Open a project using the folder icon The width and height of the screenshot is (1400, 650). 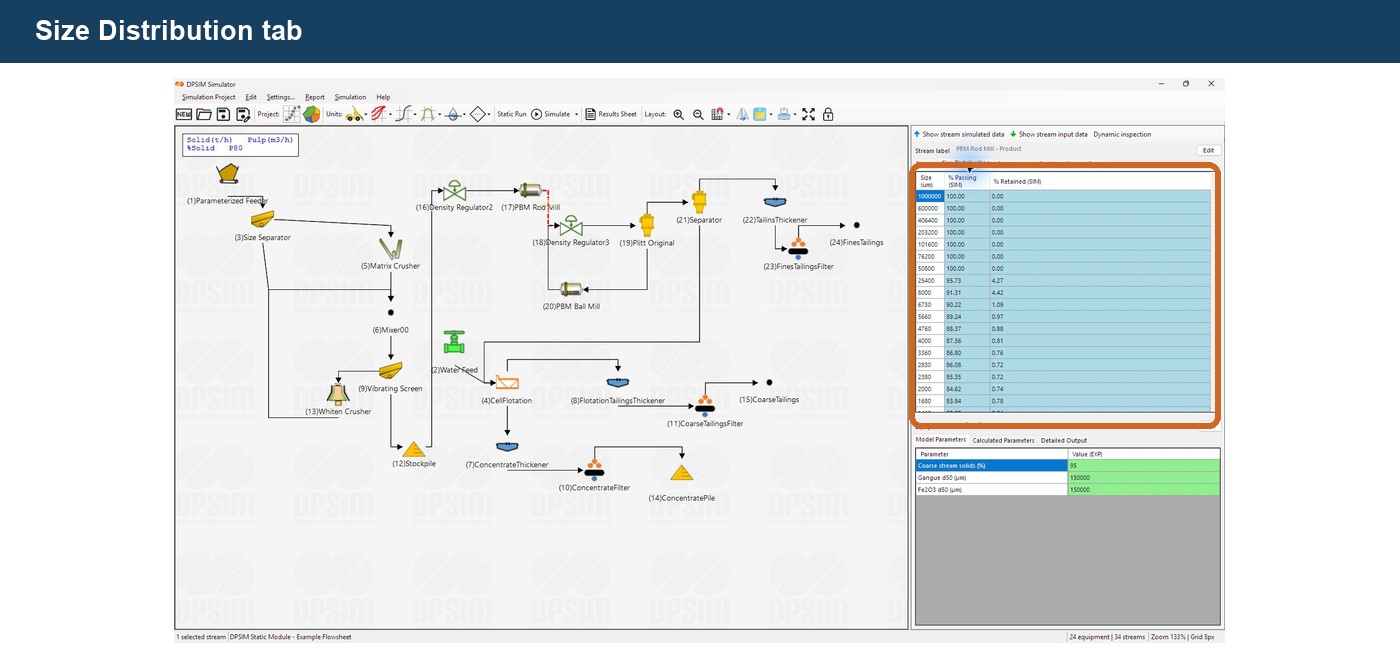pos(204,114)
